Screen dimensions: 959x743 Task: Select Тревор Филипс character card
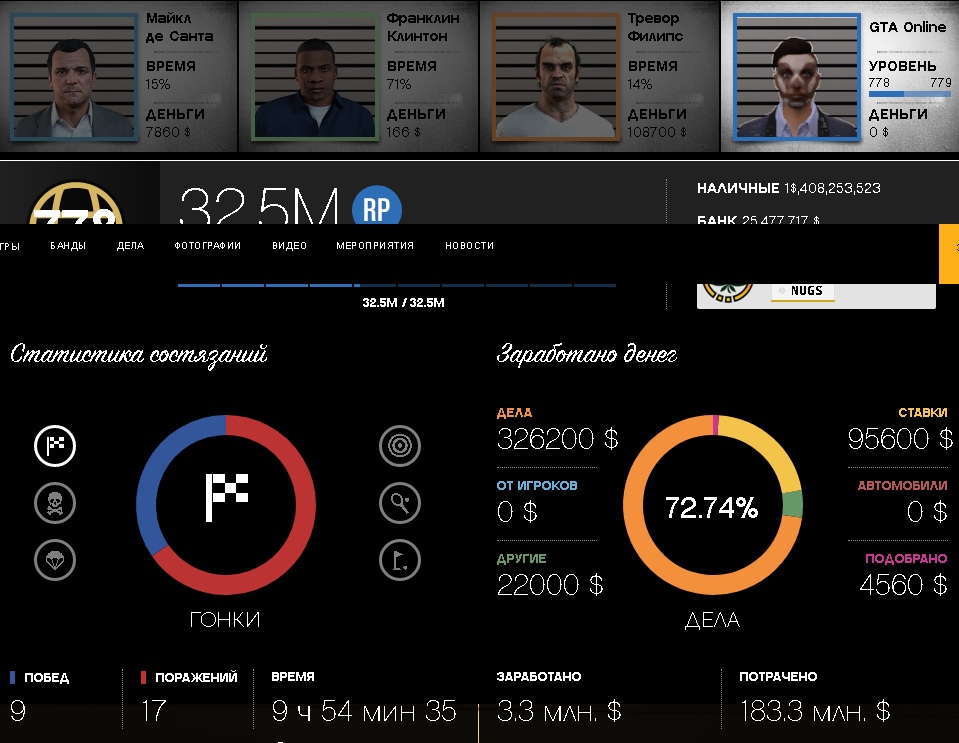(x=599, y=76)
